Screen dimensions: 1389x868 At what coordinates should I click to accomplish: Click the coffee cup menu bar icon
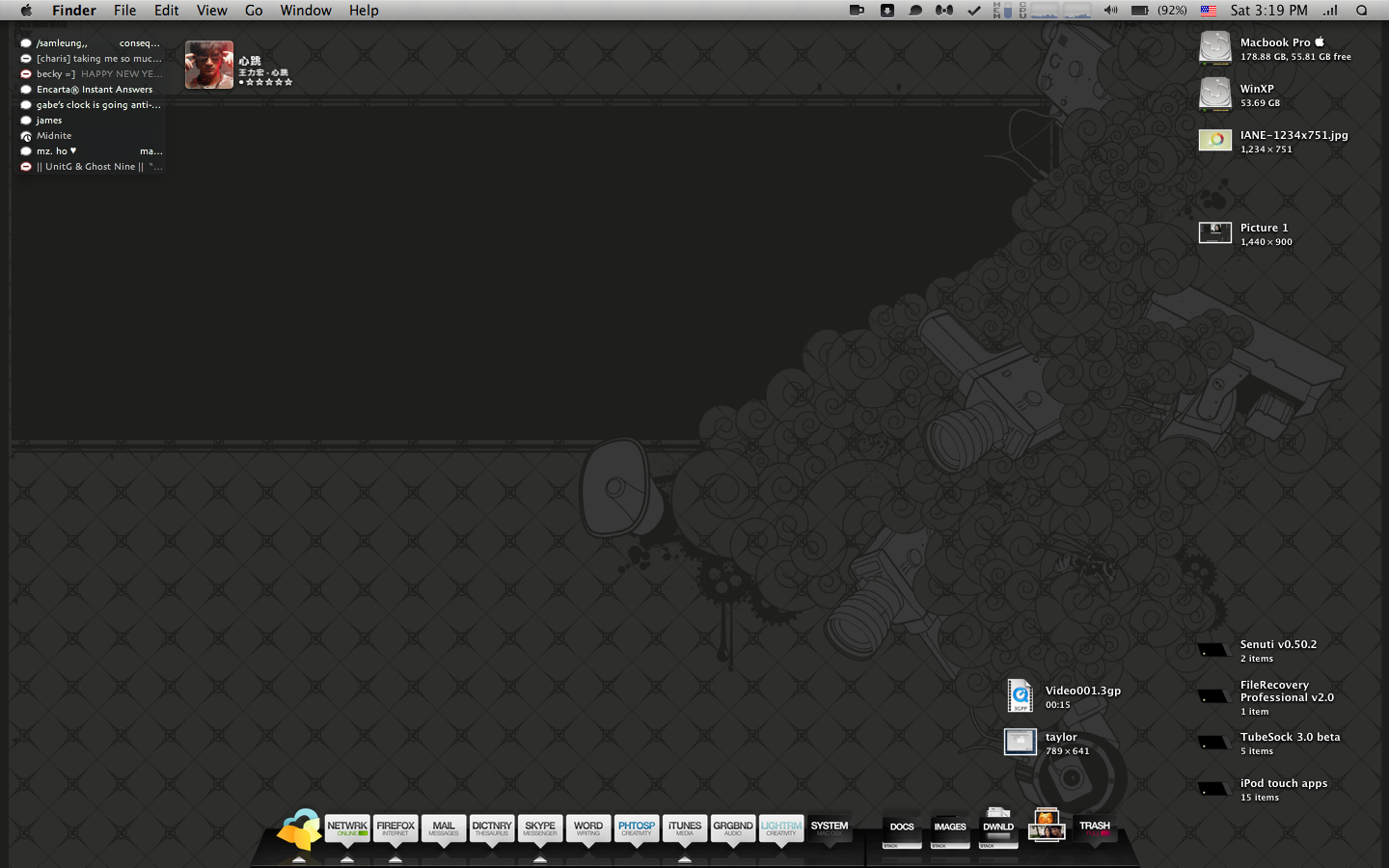tap(857, 11)
